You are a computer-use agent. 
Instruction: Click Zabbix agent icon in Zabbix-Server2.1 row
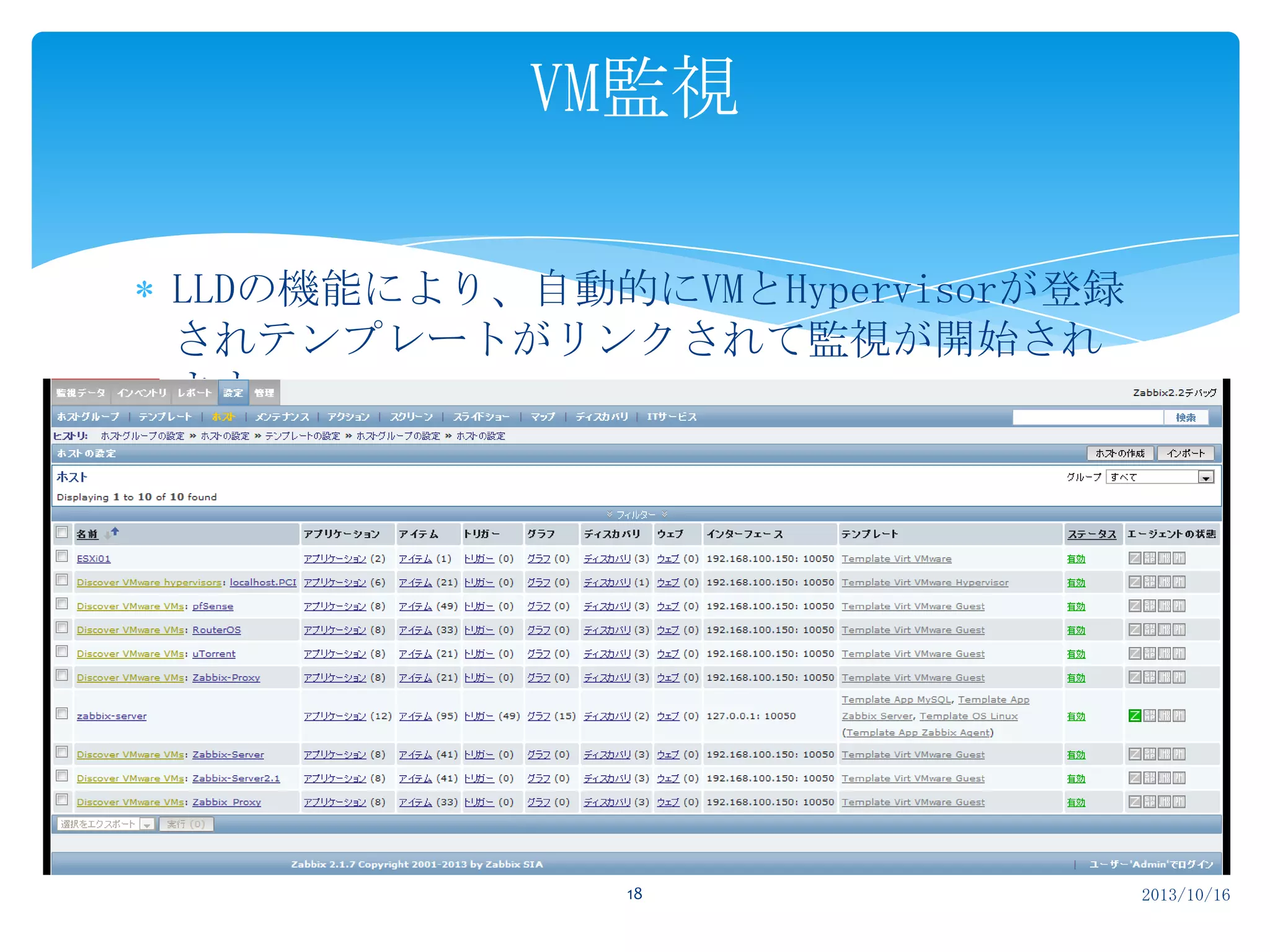pyautogui.click(x=1134, y=778)
